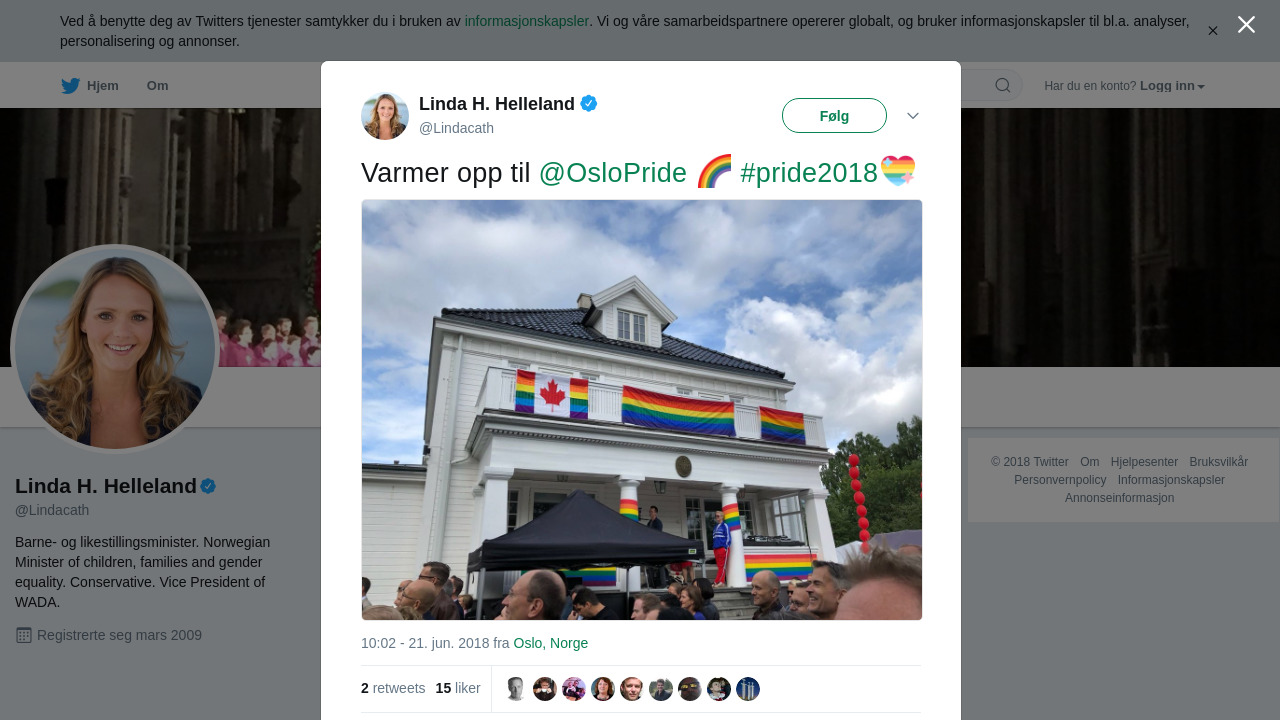This screenshot has width=1280, height=720.
Task: Show the 15 liker list
Action: tap(458, 688)
